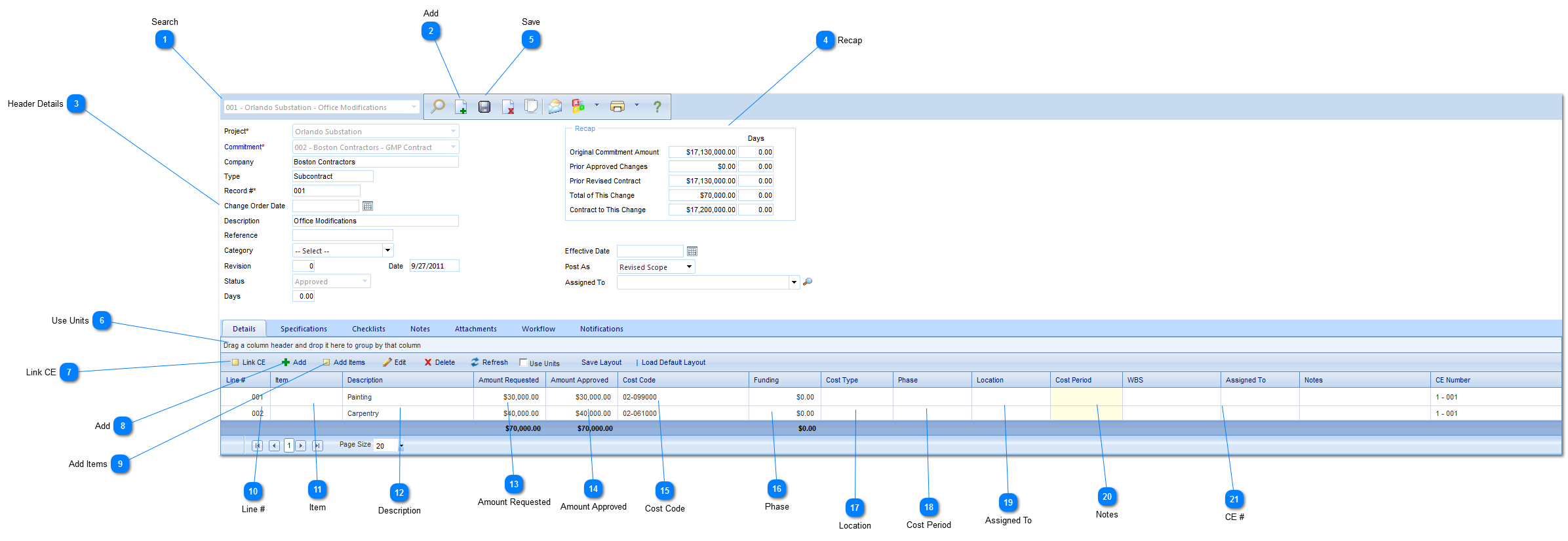Image resolution: width=1568 pixels, height=541 pixels.
Task: Go to next page of grid
Action: [x=301, y=445]
